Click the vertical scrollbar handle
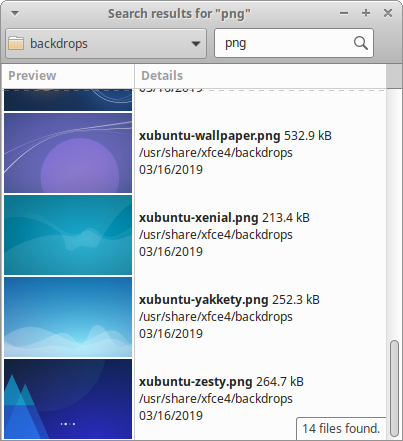The width and height of the screenshot is (403, 441). pyautogui.click(x=394, y=388)
